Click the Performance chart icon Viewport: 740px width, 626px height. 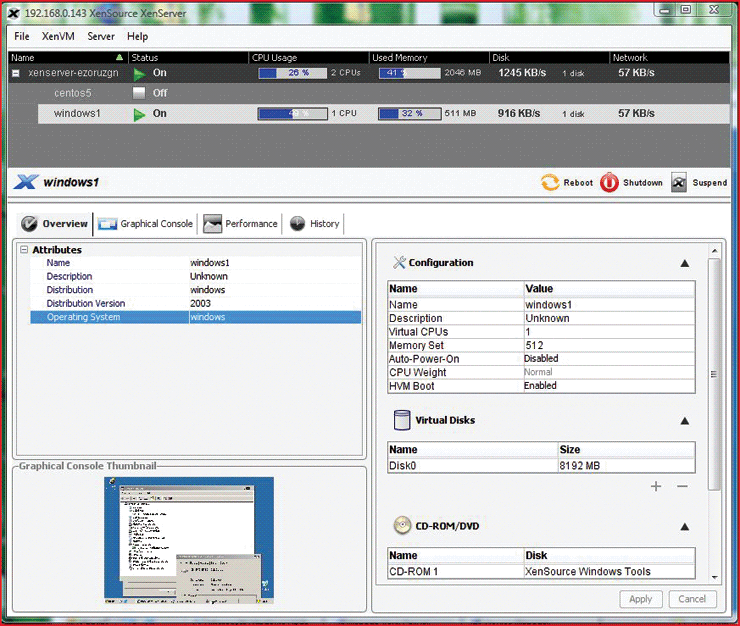coord(212,224)
